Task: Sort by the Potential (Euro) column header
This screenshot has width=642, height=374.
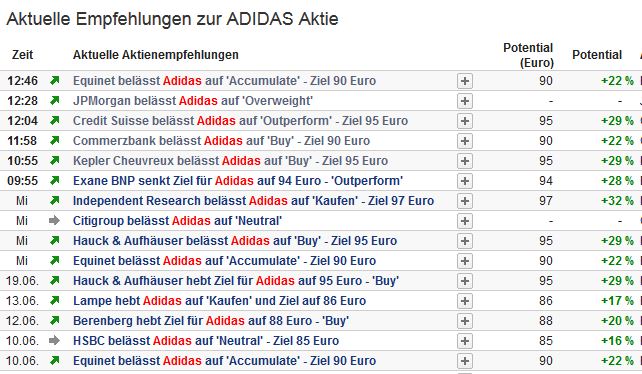Action: (528, 55)
